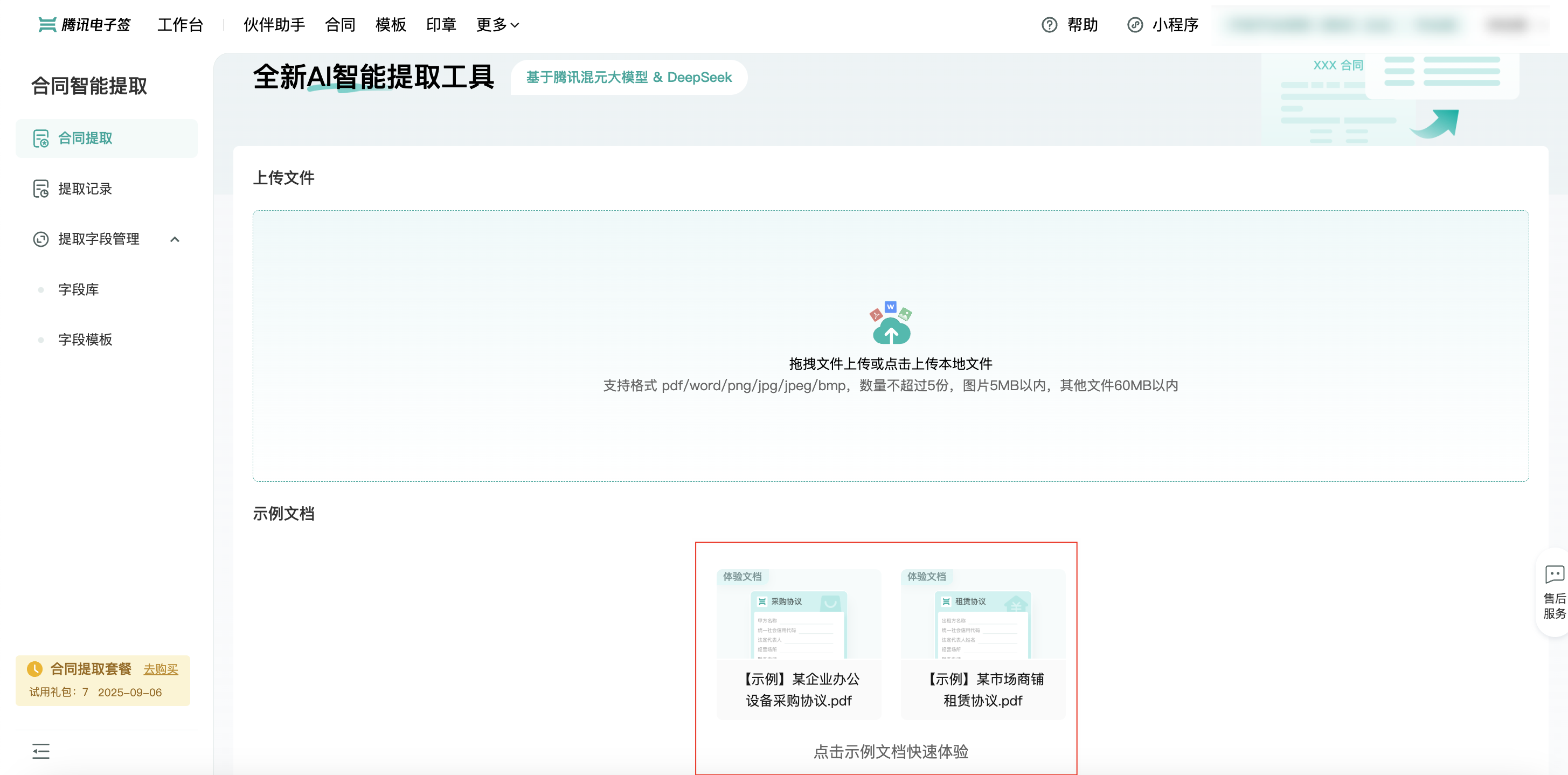The width and height of the screenshot is (1568, 775).
Task: Click the 合同智能提取 sidebar title
Action: (89, 86)
